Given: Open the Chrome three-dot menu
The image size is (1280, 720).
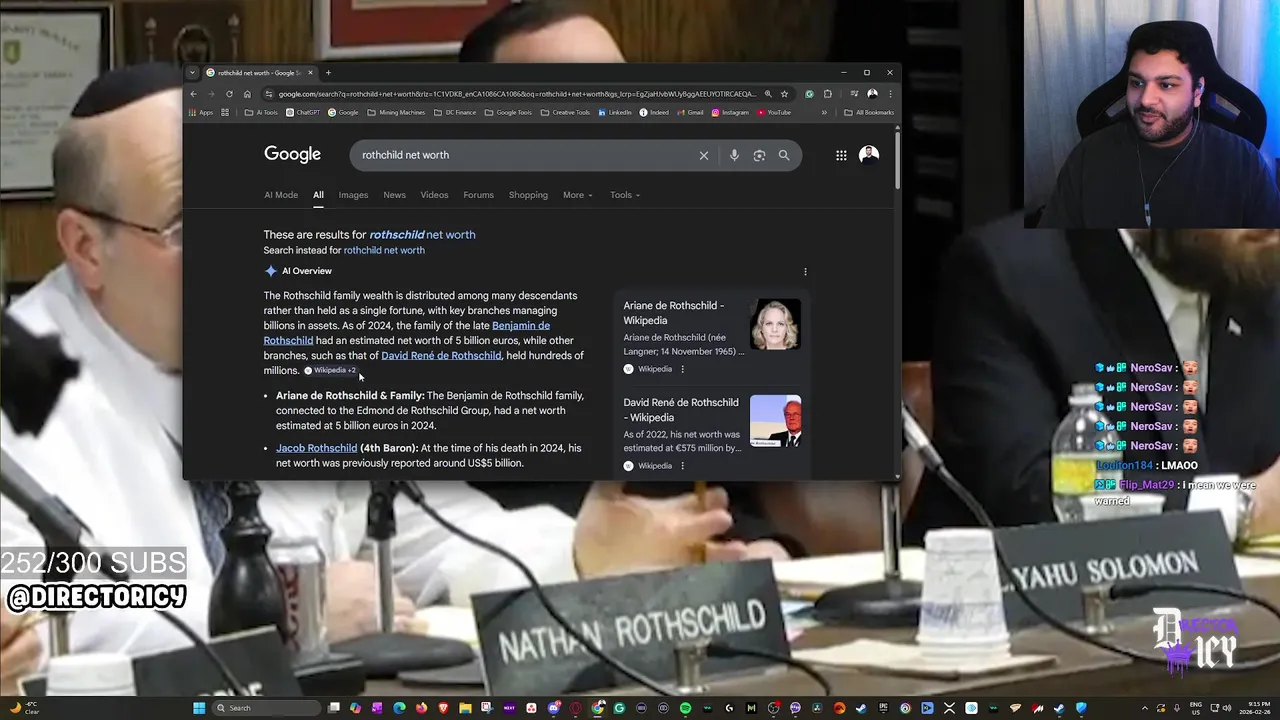Looking at the screenshot, I should click(x=890, y=94).
